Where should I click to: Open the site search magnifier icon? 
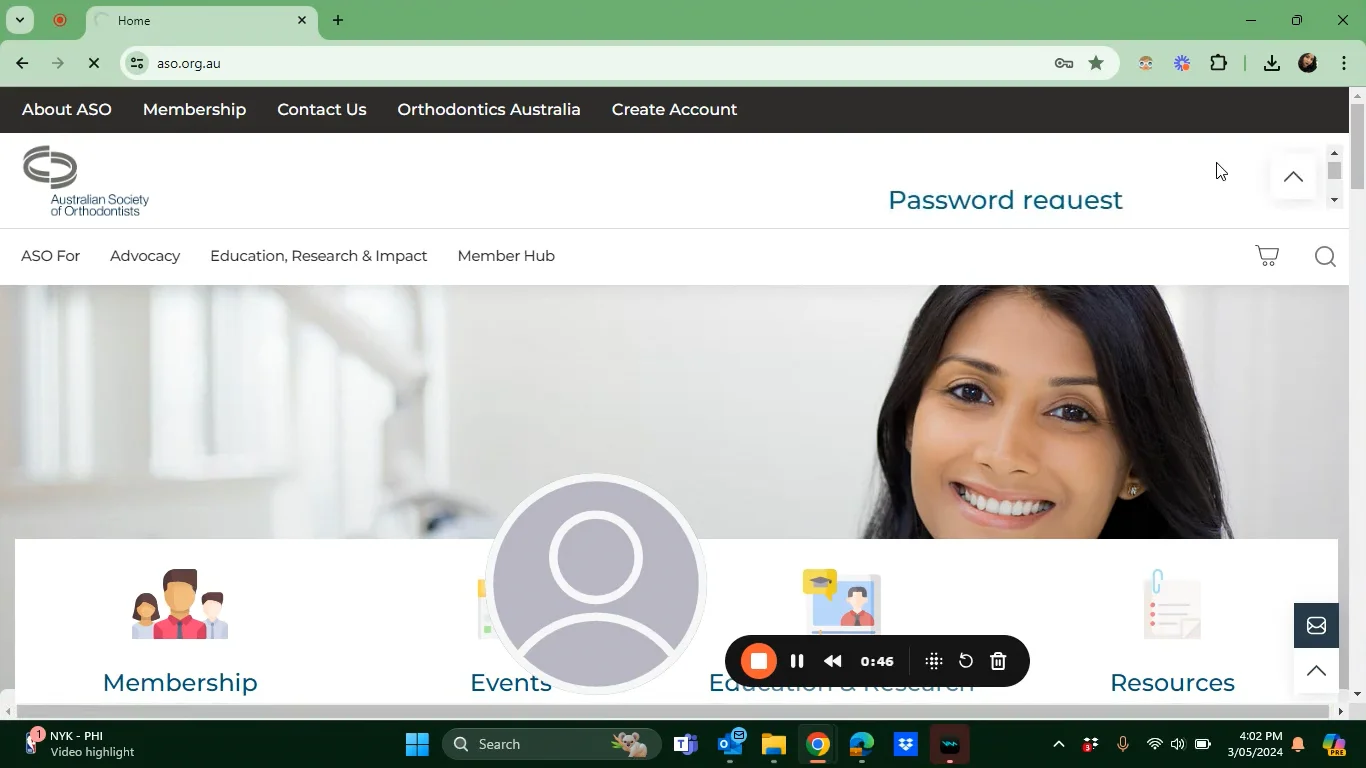pos(1325,257)
